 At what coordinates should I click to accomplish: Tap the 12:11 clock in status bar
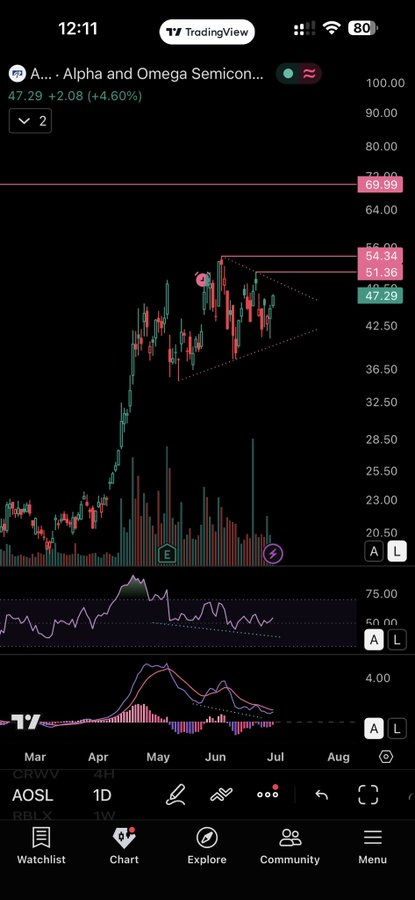(78, 29)
